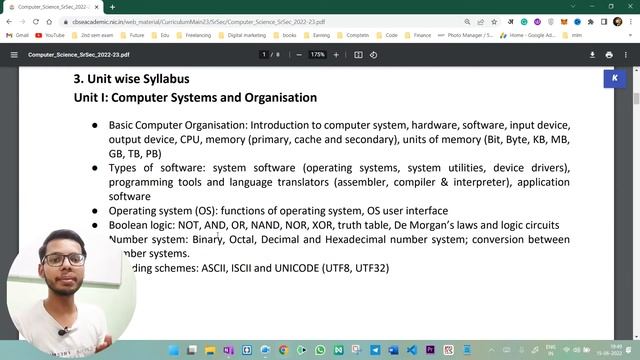Open the Finance bookmark folder

[418, 35]
